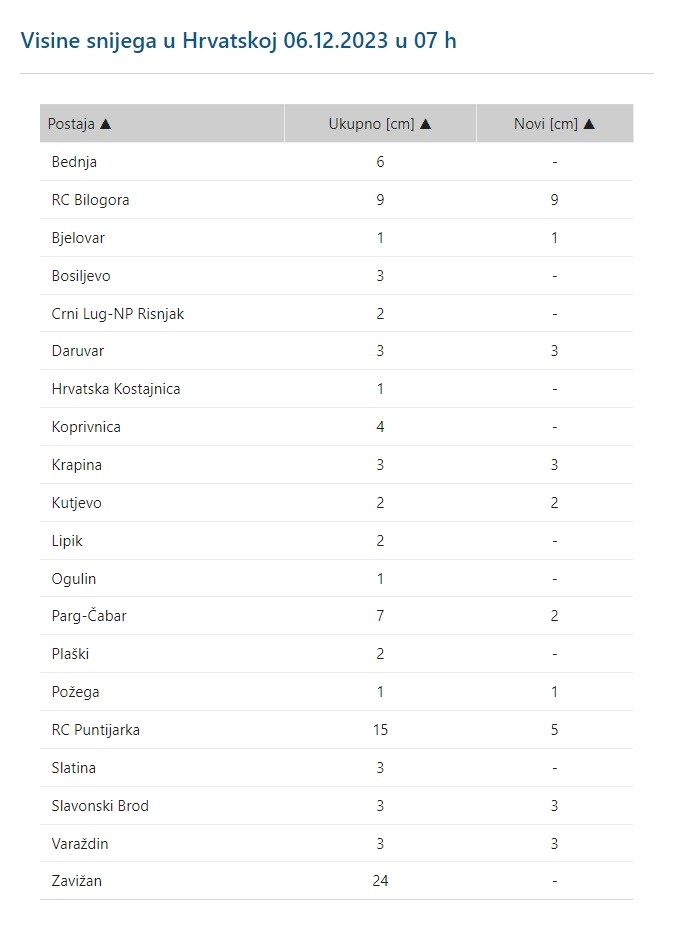Click the Koprivnica station name
This screenshot has width=676, height=928.
point(86,427)
